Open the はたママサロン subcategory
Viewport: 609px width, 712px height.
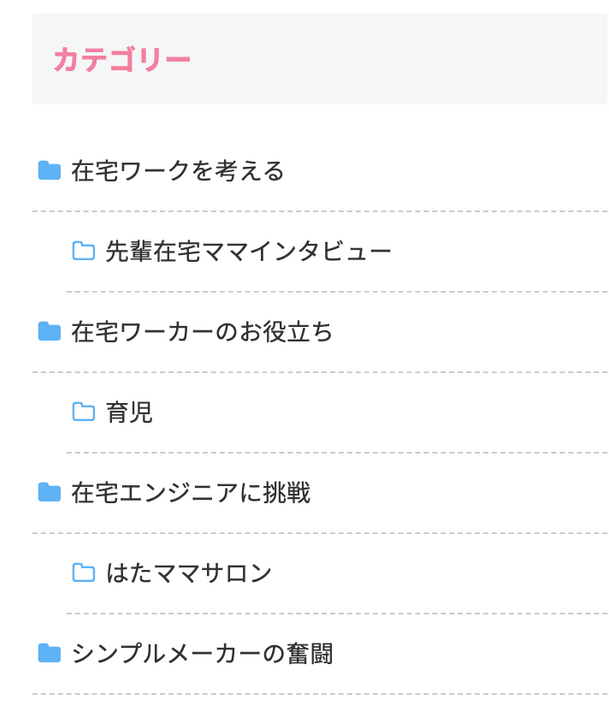pyautogui.click(x=189, y=574)
